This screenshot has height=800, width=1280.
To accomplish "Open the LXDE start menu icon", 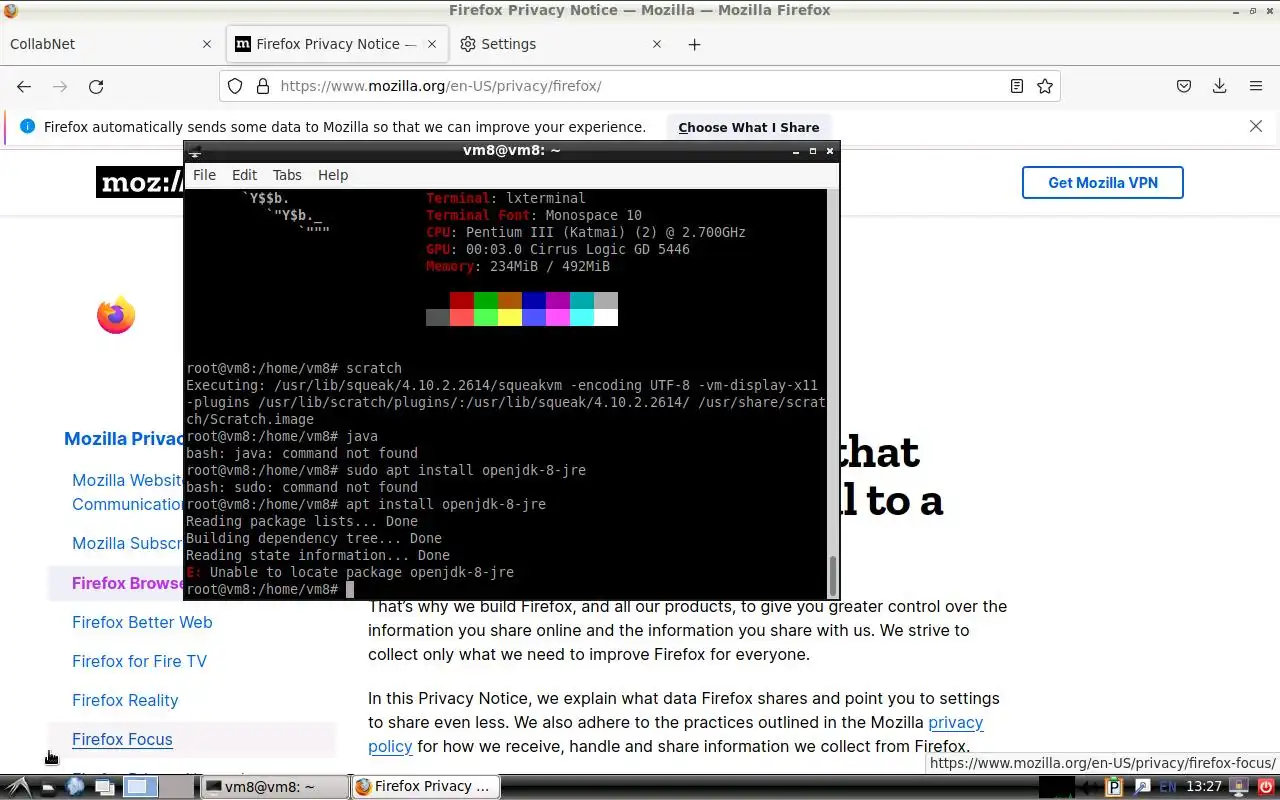I will 19,787.
